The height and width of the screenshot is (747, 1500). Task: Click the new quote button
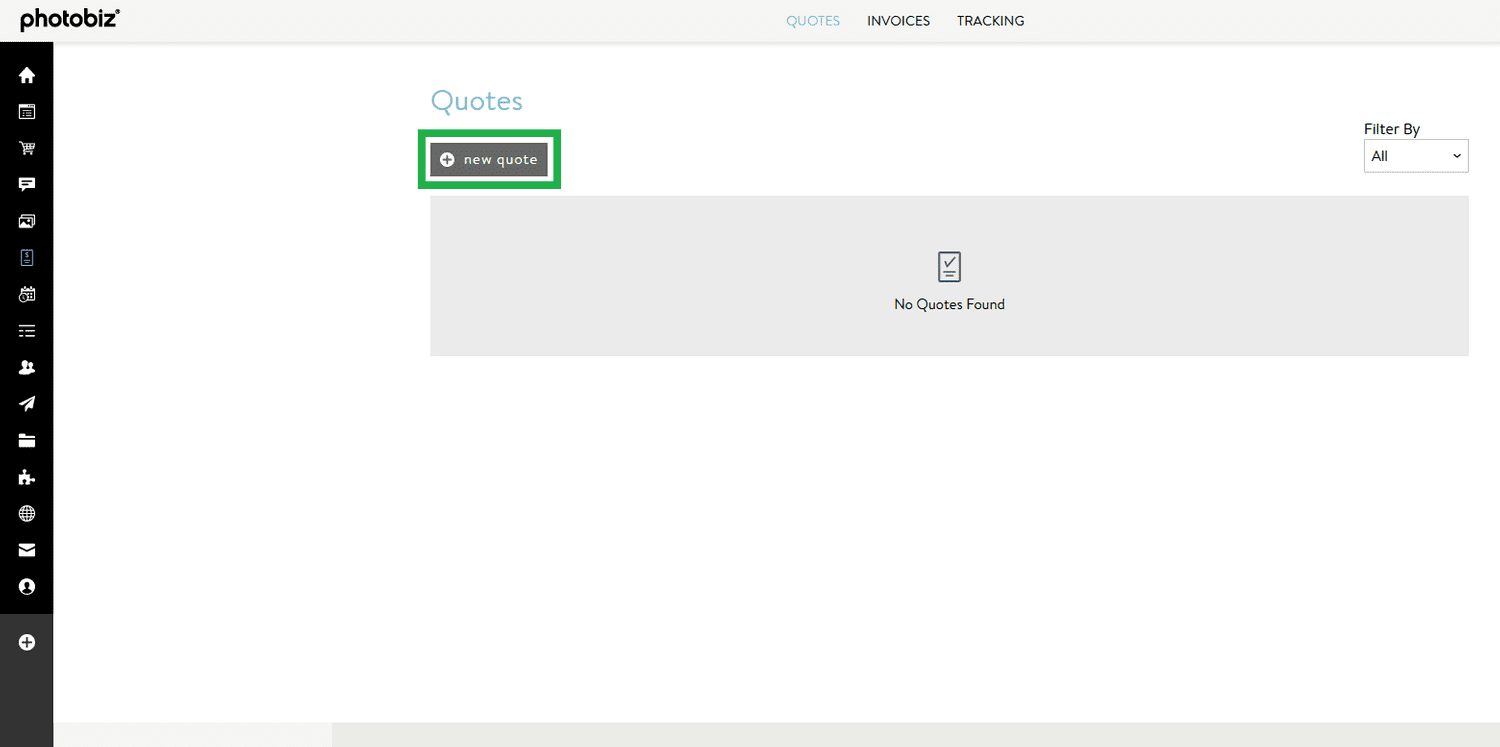pos(489,160)
